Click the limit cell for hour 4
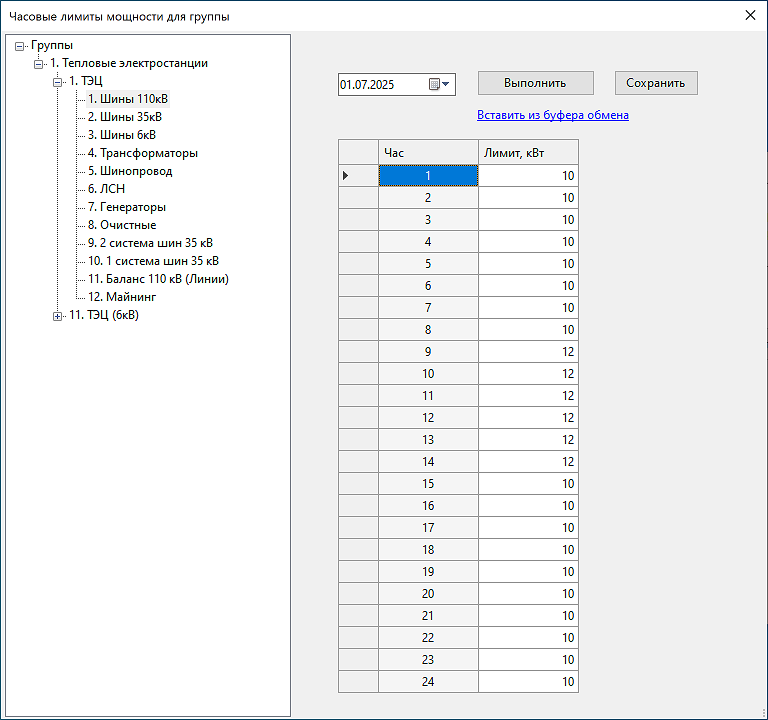The image size is (768, 720). [x=528, y=241]
